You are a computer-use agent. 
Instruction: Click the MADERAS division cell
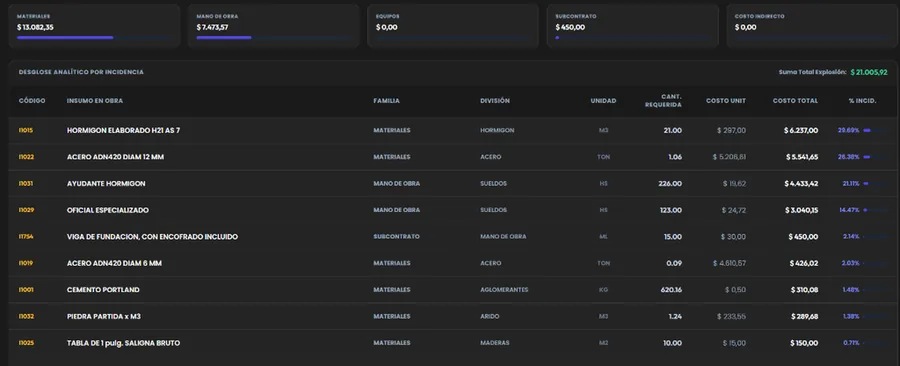[x=494, y=343]
